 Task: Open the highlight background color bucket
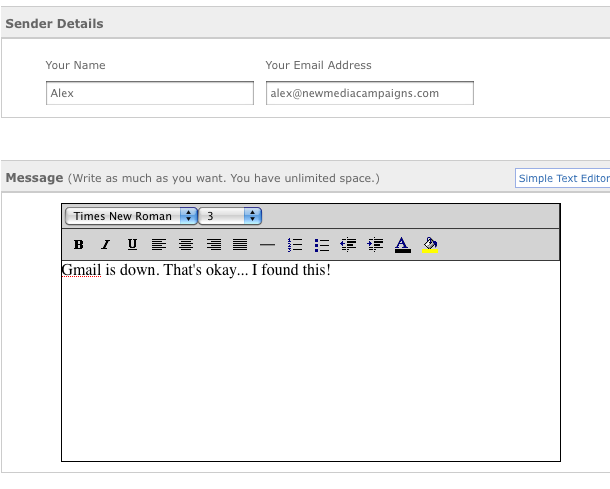click(430, 245)
